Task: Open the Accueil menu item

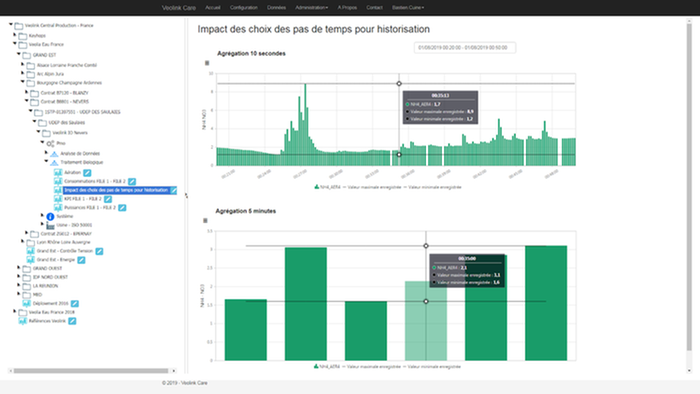Action: click(213, 8)
